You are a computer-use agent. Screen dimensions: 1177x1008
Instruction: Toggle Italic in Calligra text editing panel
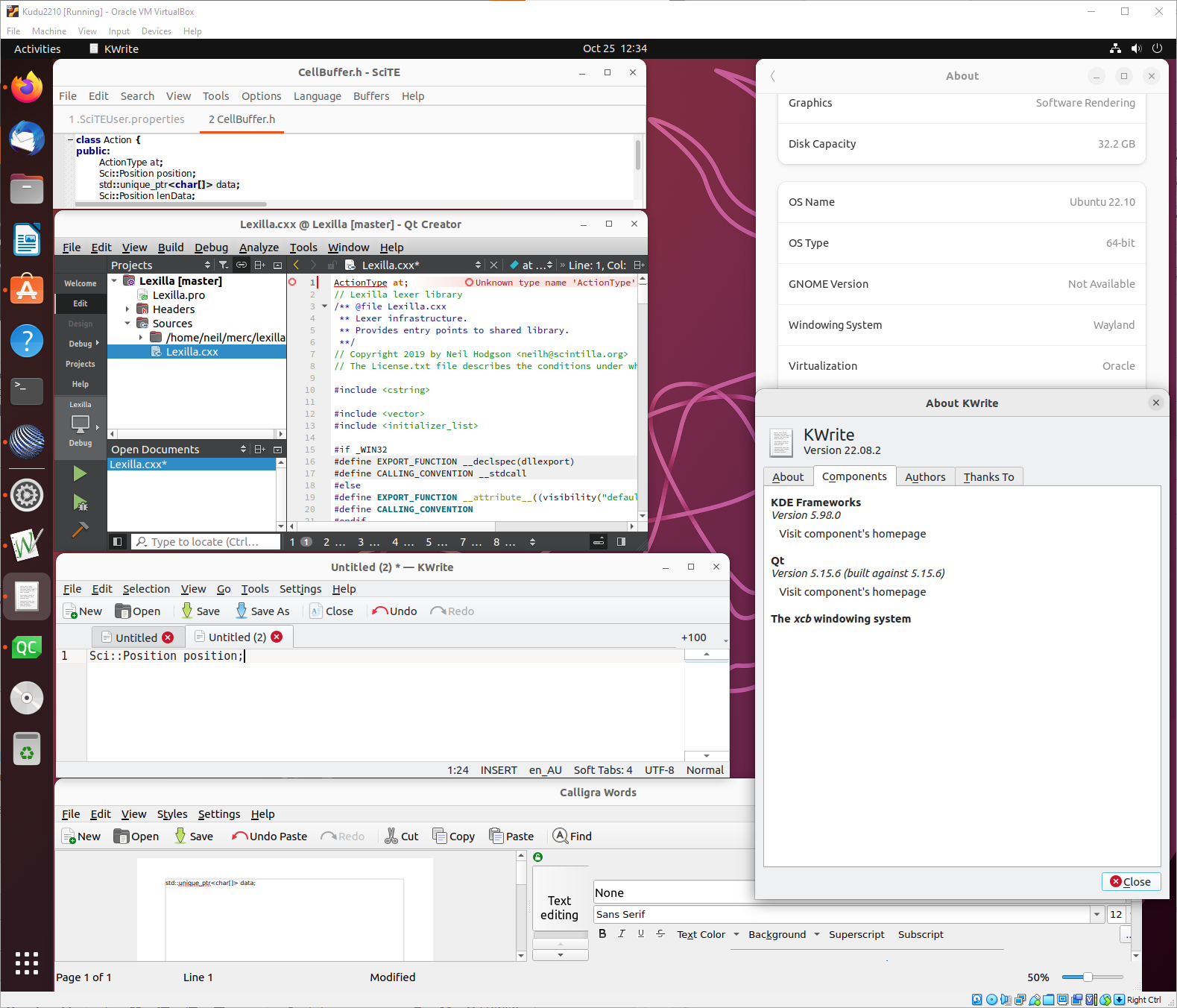coord(622,933)
